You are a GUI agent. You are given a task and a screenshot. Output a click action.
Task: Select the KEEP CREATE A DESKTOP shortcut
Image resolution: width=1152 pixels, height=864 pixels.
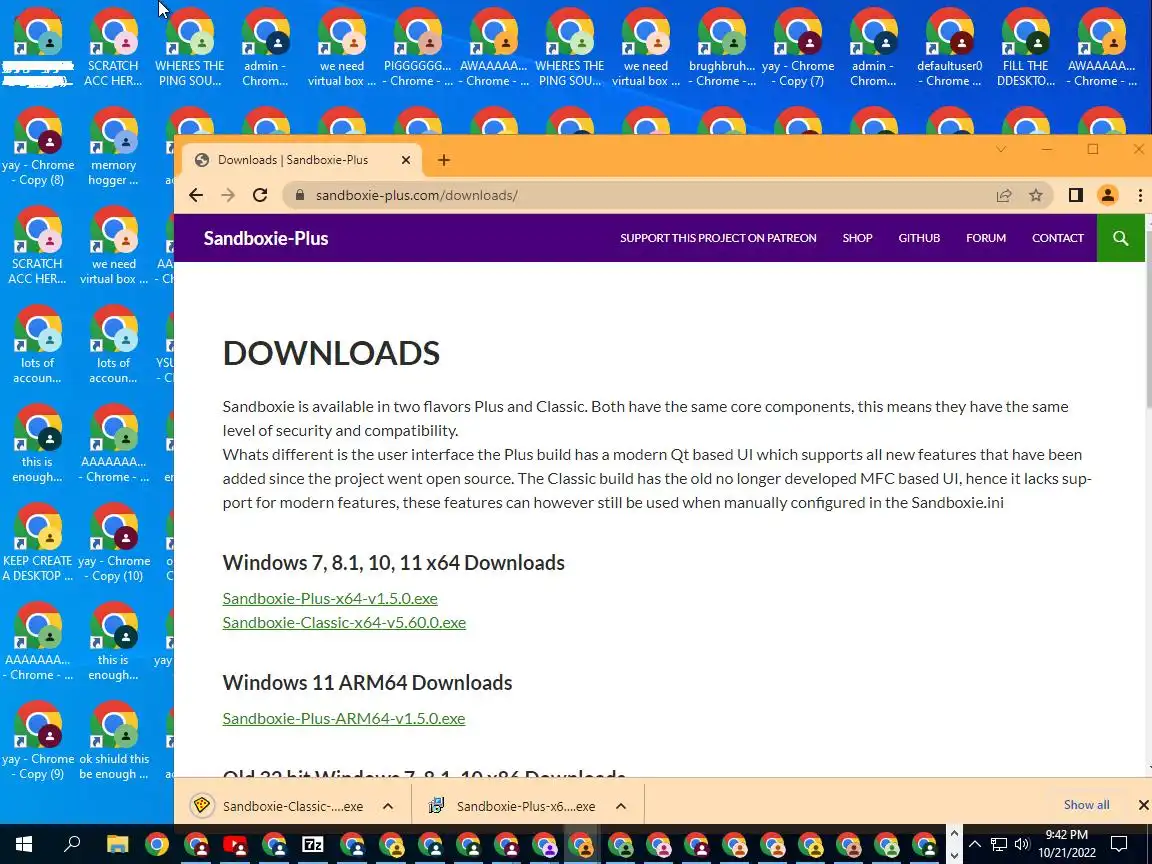(x=37, y=543)
